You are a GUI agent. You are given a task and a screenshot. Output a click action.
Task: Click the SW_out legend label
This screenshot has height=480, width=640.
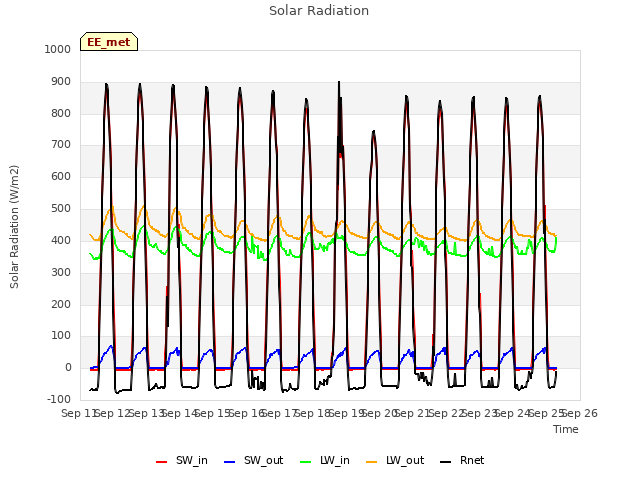263,460
